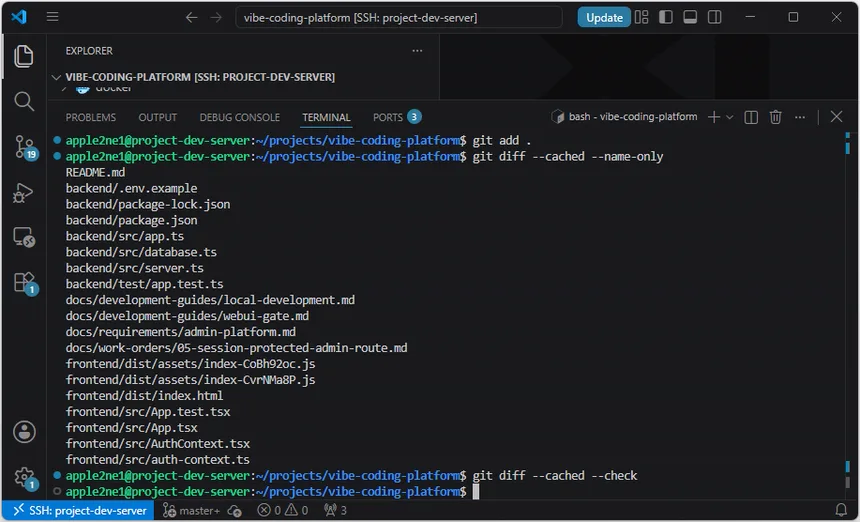Viewport: 860px width, 522px height.
Task: Click the master+ branch in status bar
Action: point(191,510)
